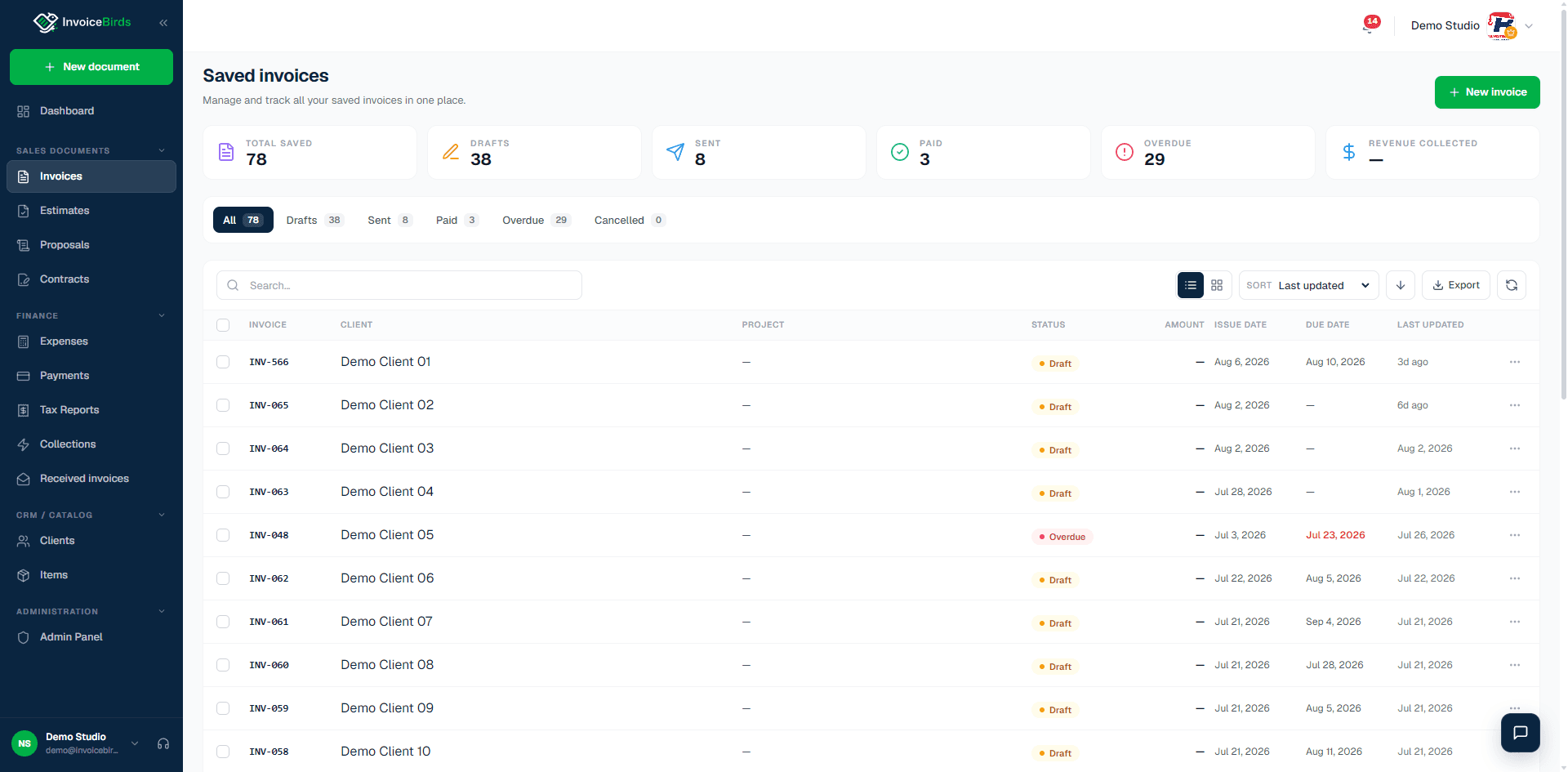Select the Drafts 38 tab

315,220
